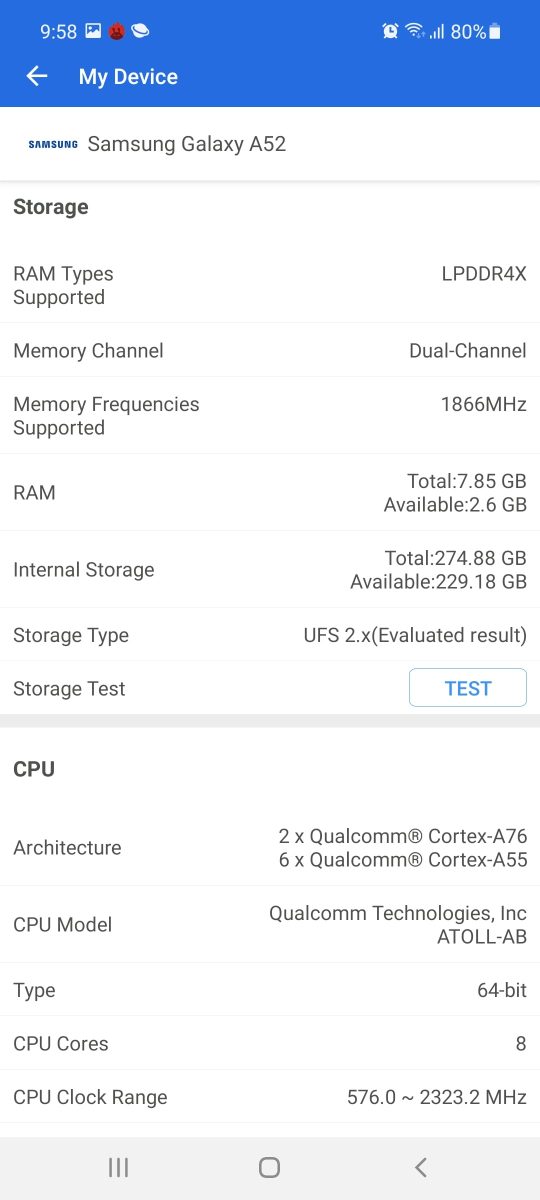Image resolution: width=540 pixels, height=1200 pixels.
Task: Select the My Device title
Action: tap(128, 77)
